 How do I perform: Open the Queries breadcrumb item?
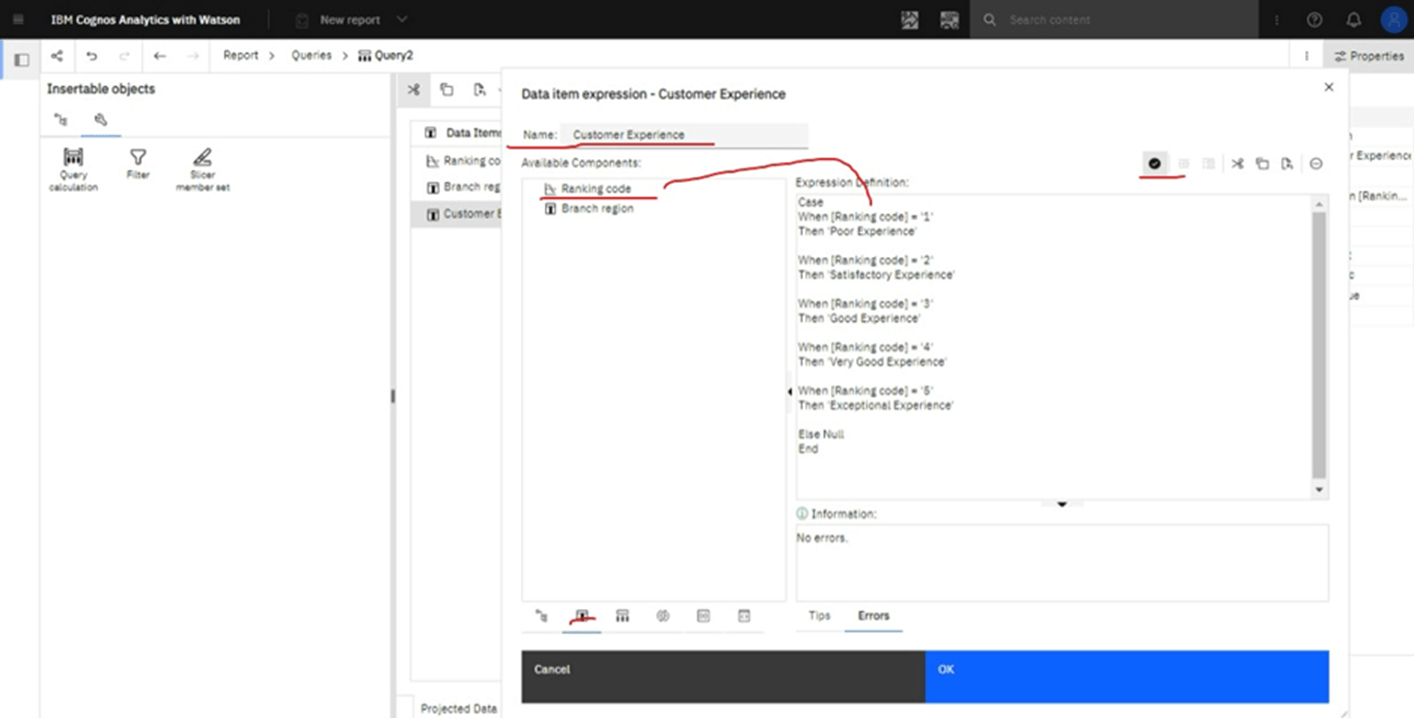[x=310, y=55]
